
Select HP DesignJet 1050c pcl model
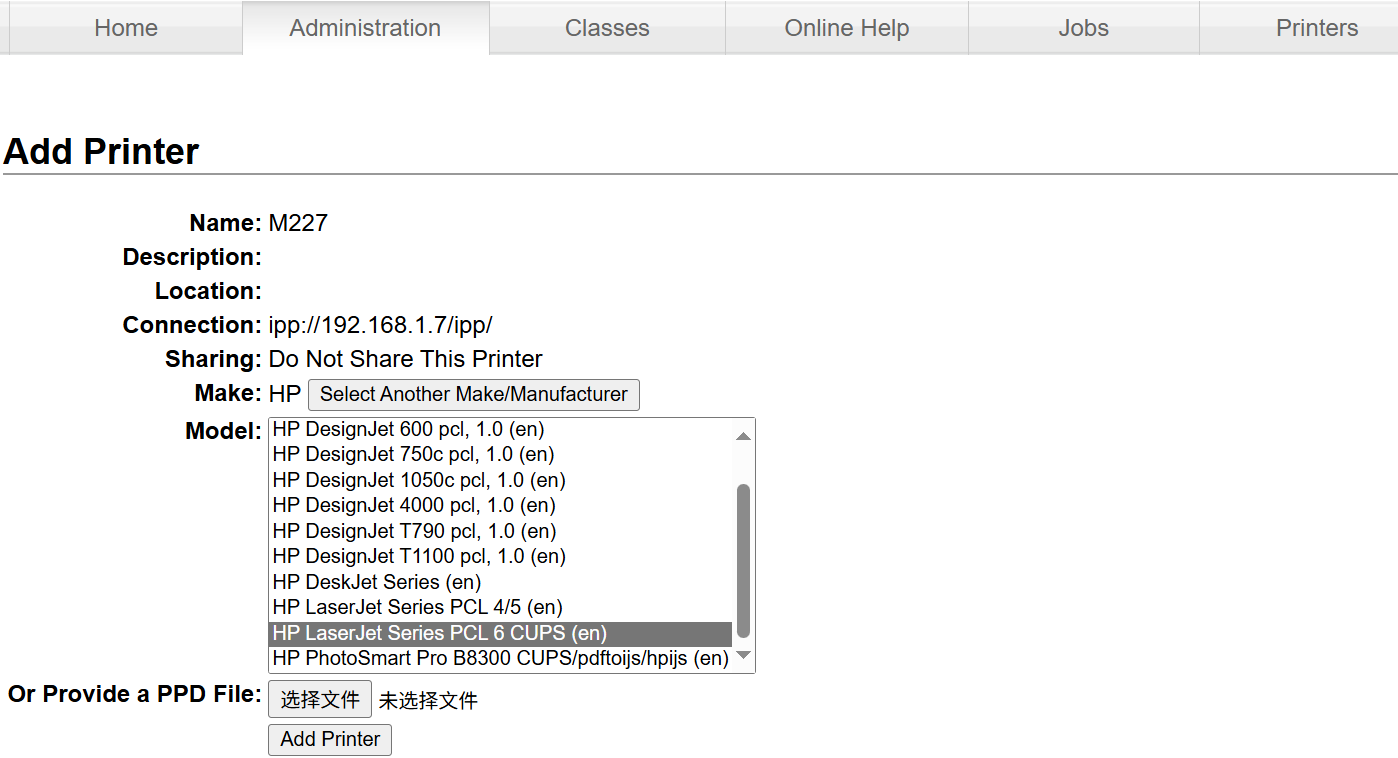(x=501, y=480)
